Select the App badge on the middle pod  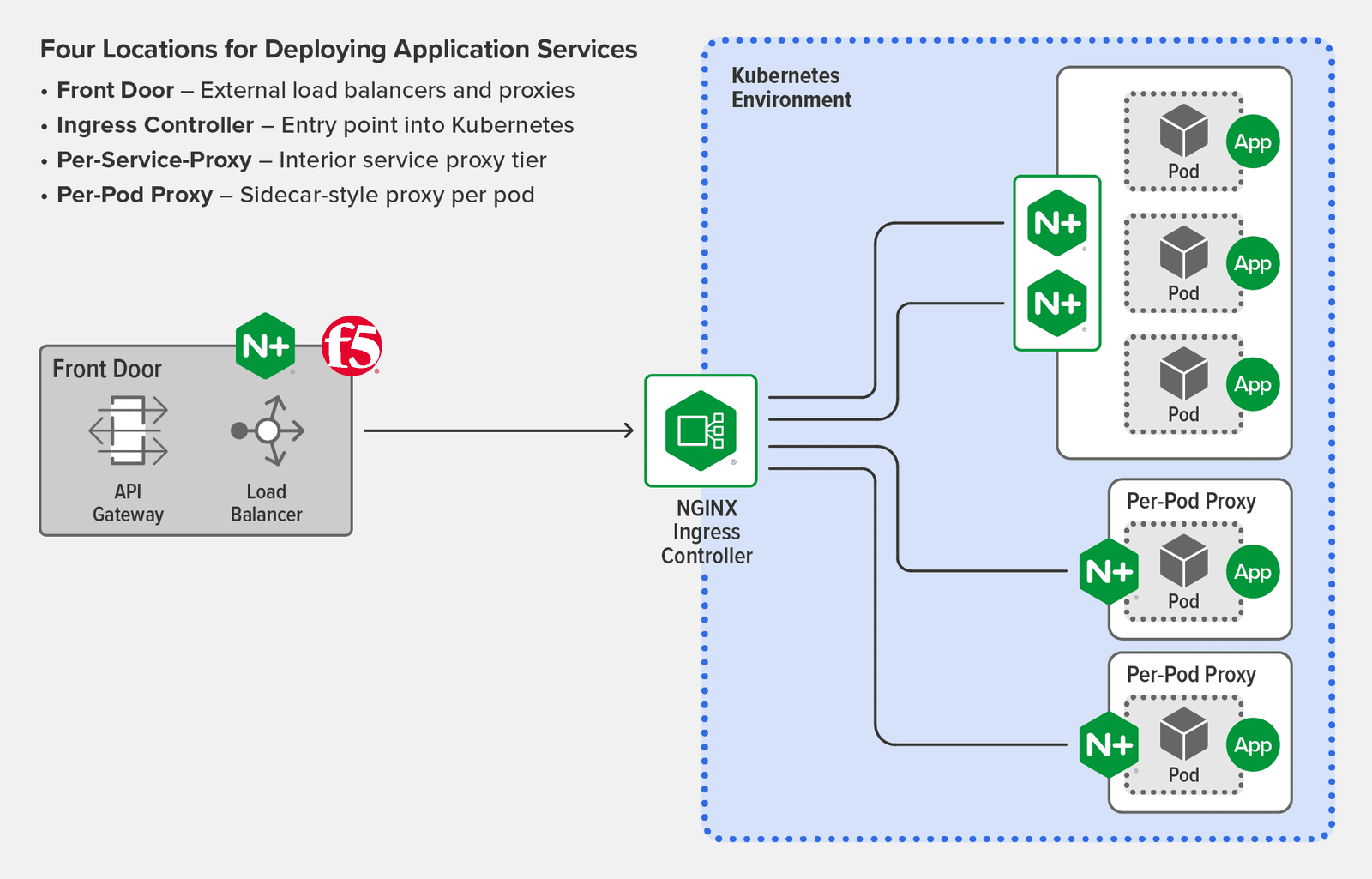click(1253, 264)
